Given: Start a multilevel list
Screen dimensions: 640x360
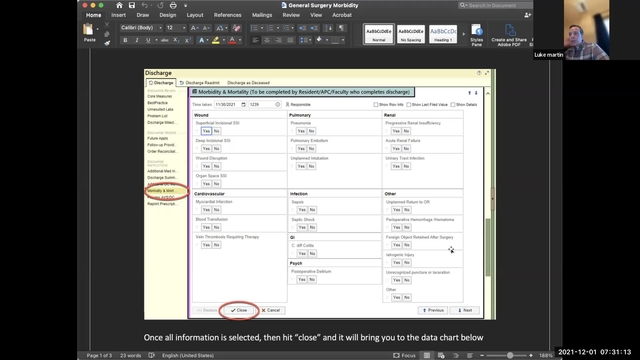Looking at the screenshot, I should [286, 28].
